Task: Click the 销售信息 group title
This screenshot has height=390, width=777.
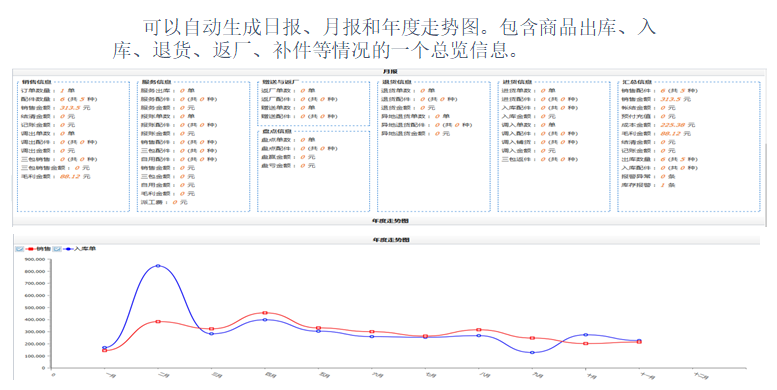Action: [x=36, y=82]
